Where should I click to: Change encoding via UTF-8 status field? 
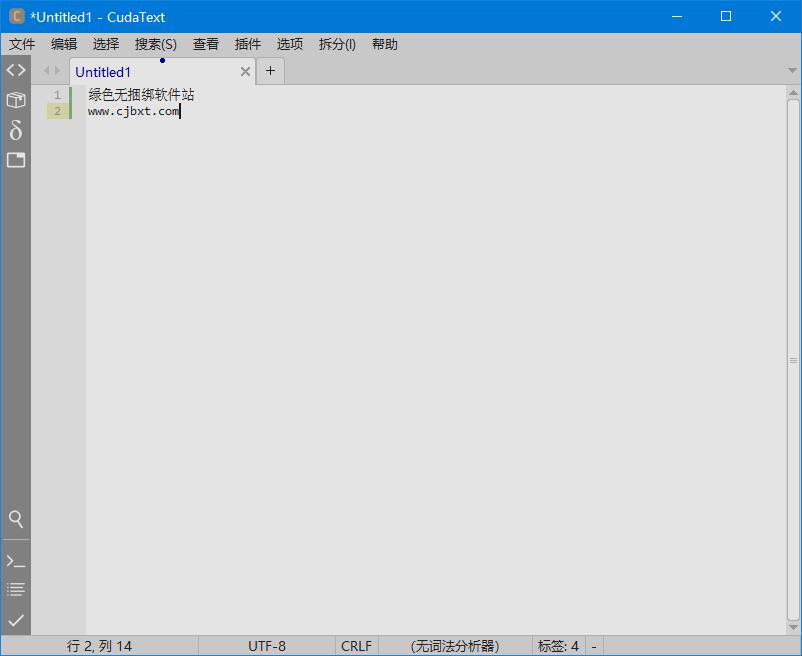267,646
